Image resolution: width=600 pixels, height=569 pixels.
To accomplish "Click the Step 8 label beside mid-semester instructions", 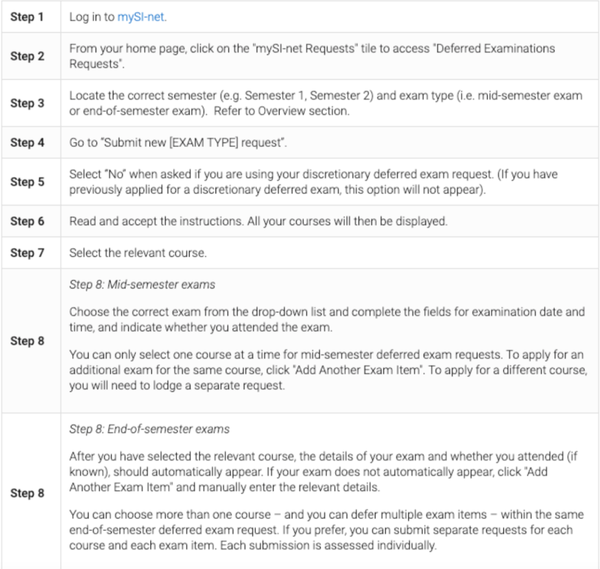I will point(29,341).
